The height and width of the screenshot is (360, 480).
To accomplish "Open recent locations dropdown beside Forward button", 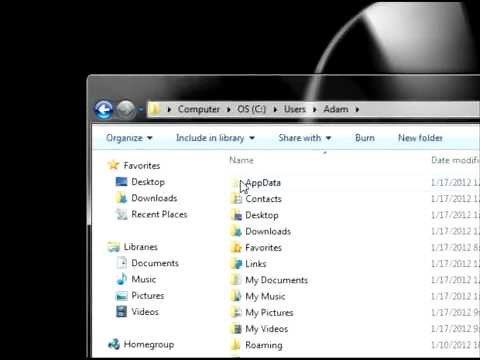I will pos(141,109).
